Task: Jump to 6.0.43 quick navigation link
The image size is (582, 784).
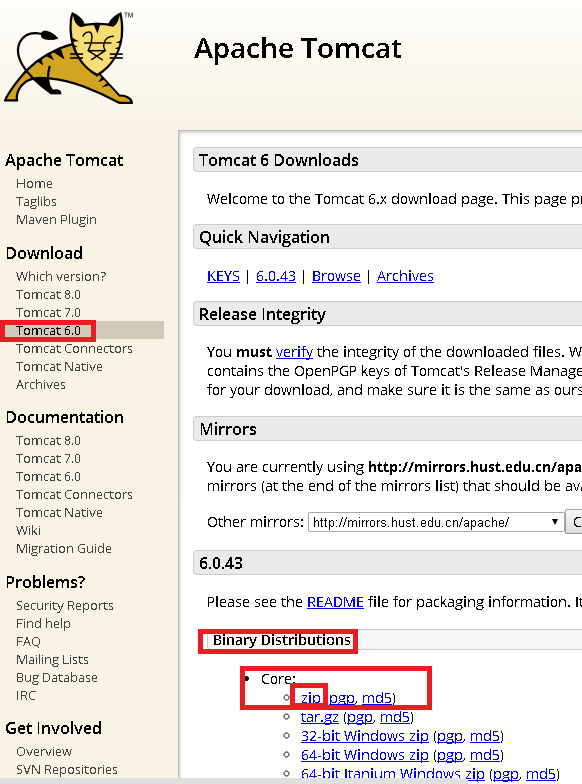Action: pos(276,276)
